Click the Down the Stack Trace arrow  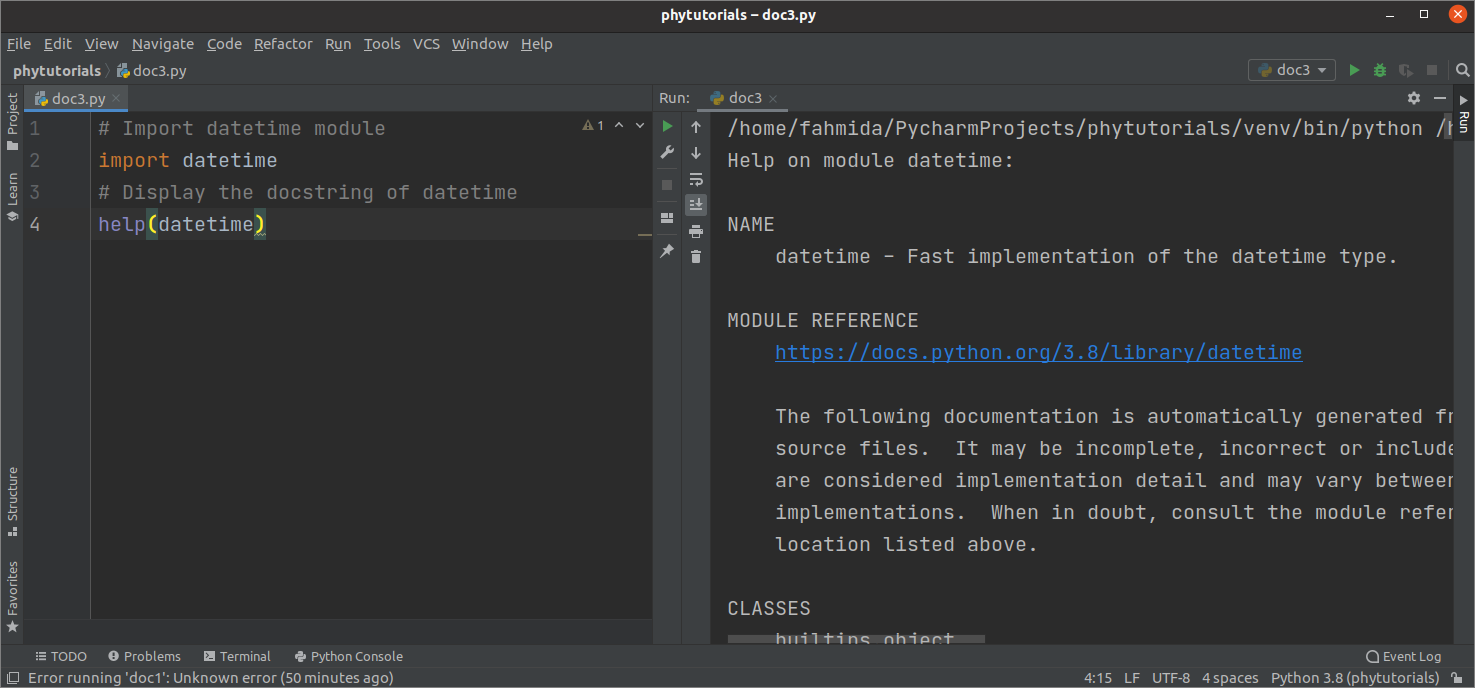(696, 153)
